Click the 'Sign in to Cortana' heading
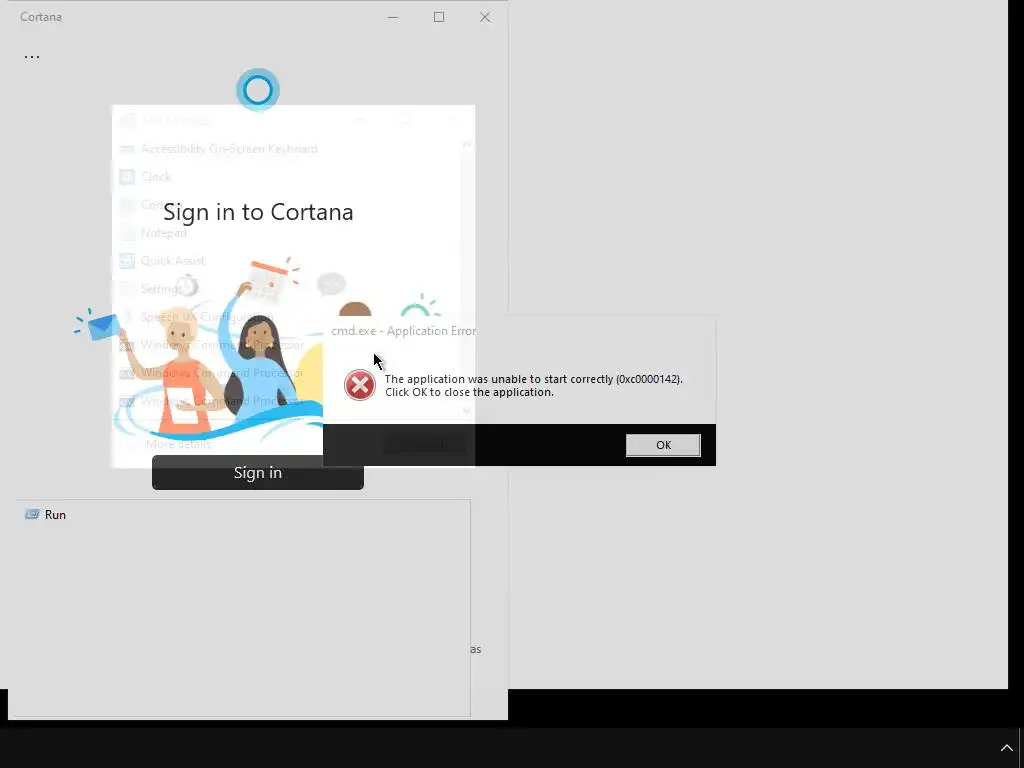This screenshot has width=1024, height=768. (x=258, y=212)
